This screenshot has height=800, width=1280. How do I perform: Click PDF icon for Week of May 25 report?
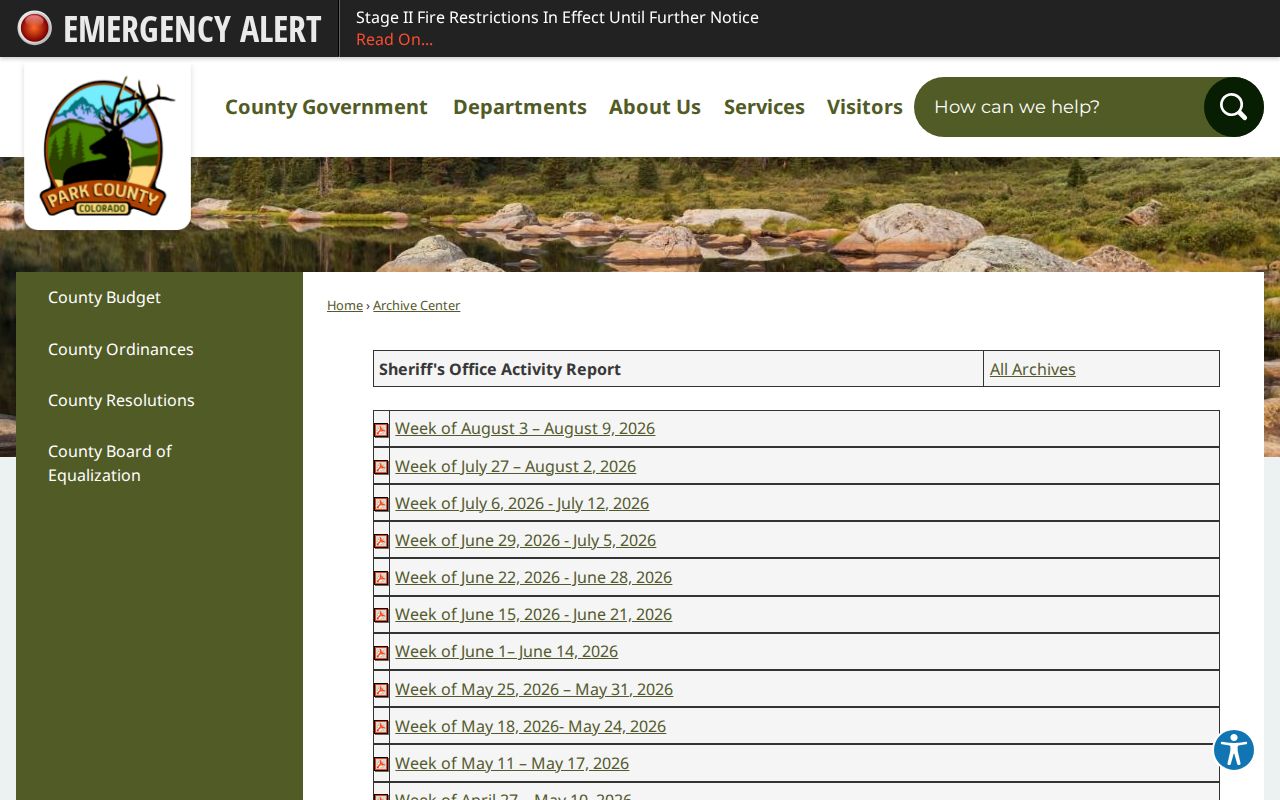click(381, 690)
